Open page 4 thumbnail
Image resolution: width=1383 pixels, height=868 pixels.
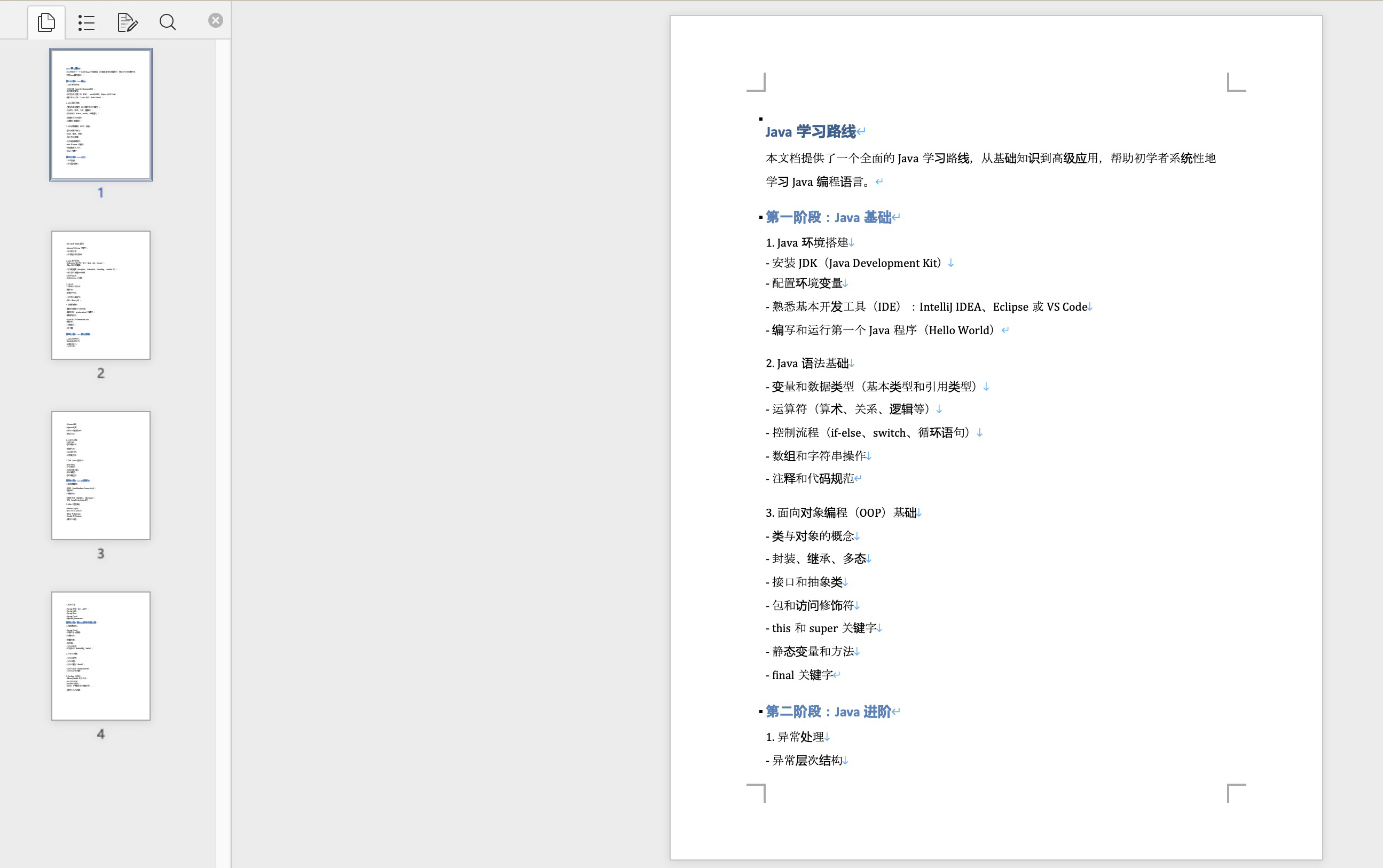tap(101, 656)
